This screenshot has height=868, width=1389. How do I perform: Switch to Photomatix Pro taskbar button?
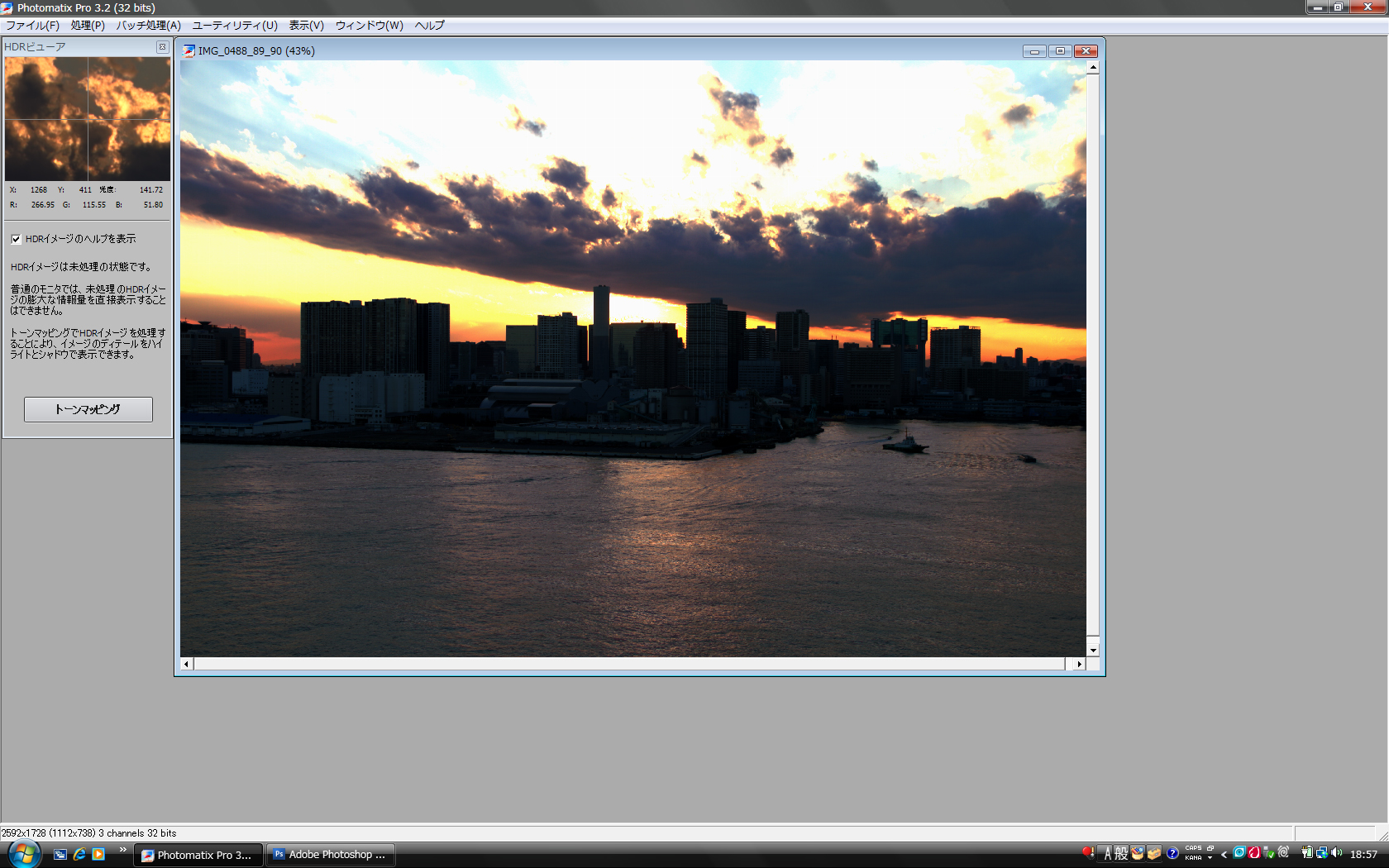[198, 855]
